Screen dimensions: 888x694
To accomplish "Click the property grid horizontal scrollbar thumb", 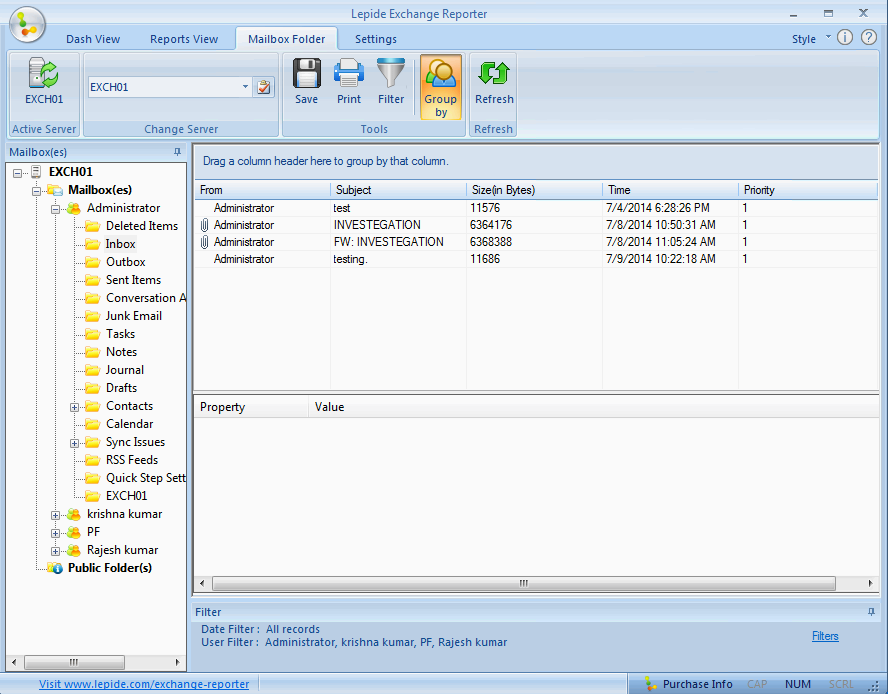I will click(x=523, y=583).
